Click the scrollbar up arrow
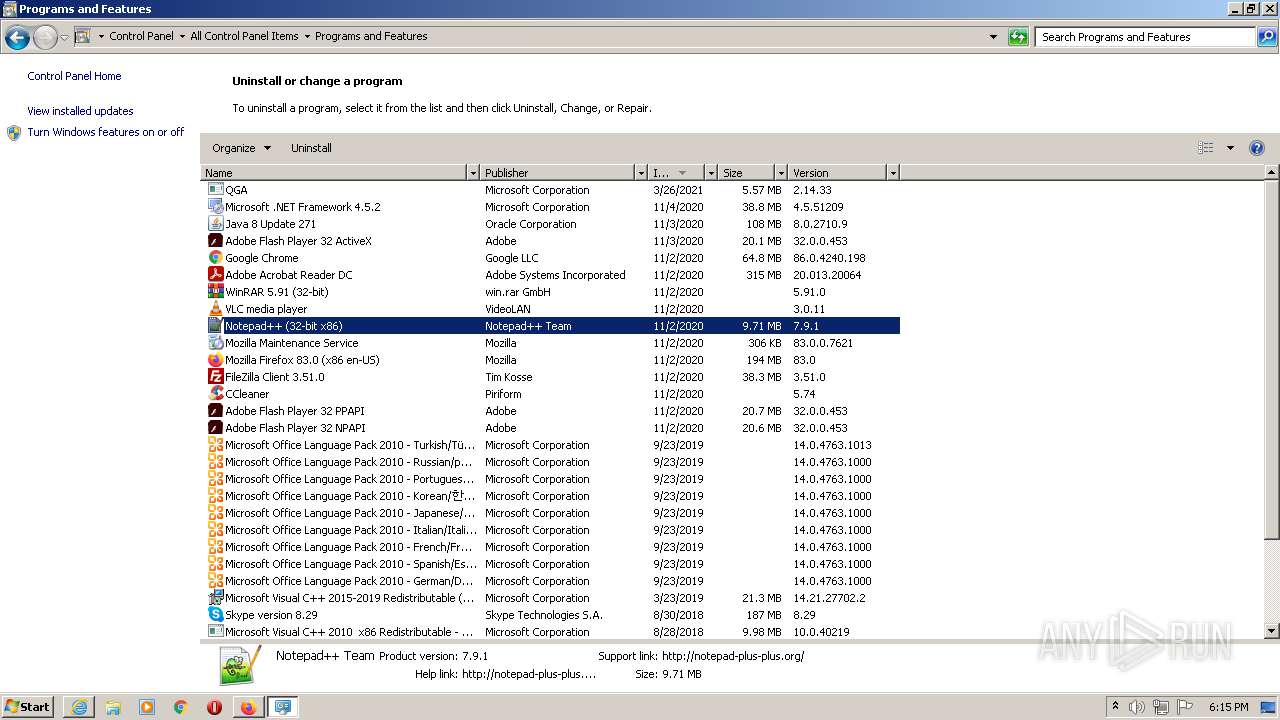This screenshot has height=720, width=1280. (1272, 173)
